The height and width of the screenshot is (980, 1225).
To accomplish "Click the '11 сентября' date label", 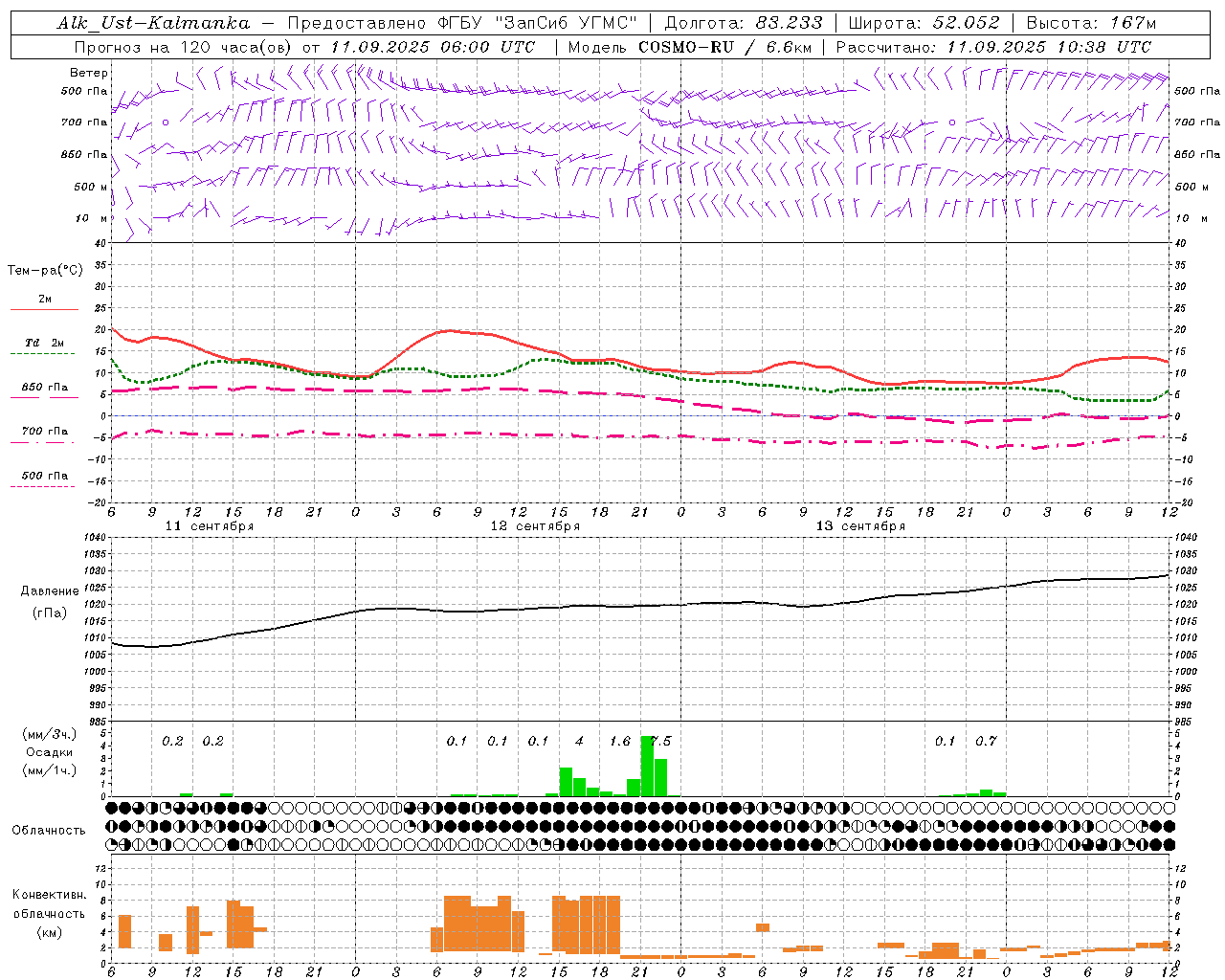I will (210, 526).
